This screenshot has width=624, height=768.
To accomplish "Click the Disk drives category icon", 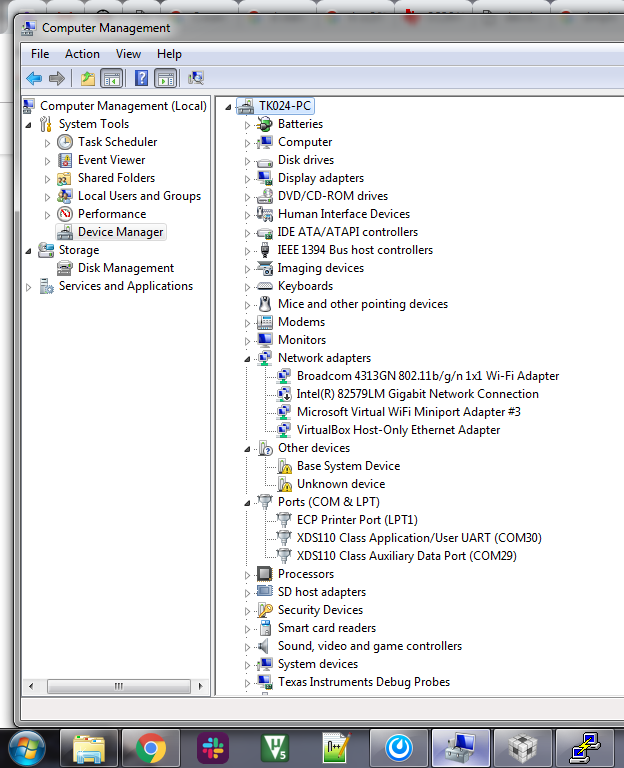I will (264, 161).
